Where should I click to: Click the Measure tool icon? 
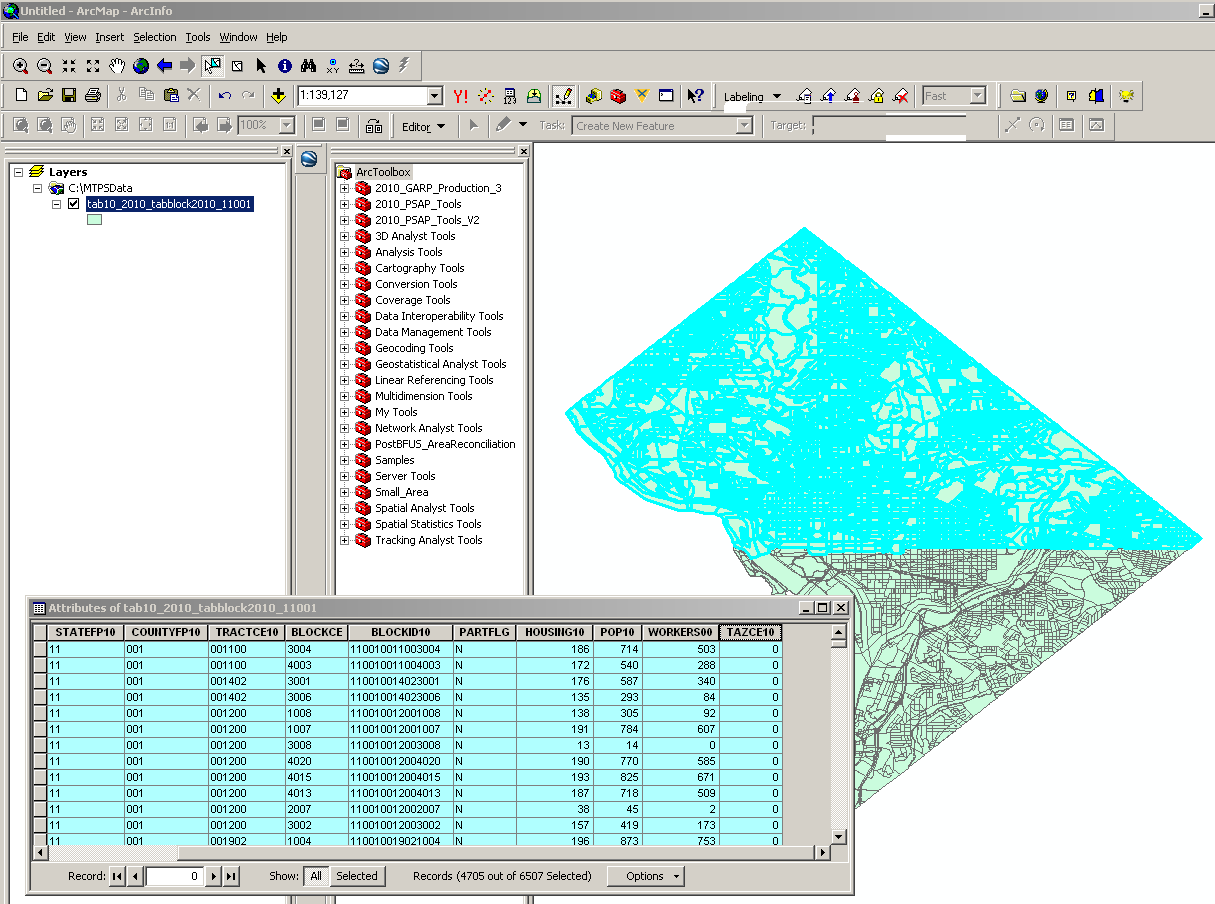point(357,66)
